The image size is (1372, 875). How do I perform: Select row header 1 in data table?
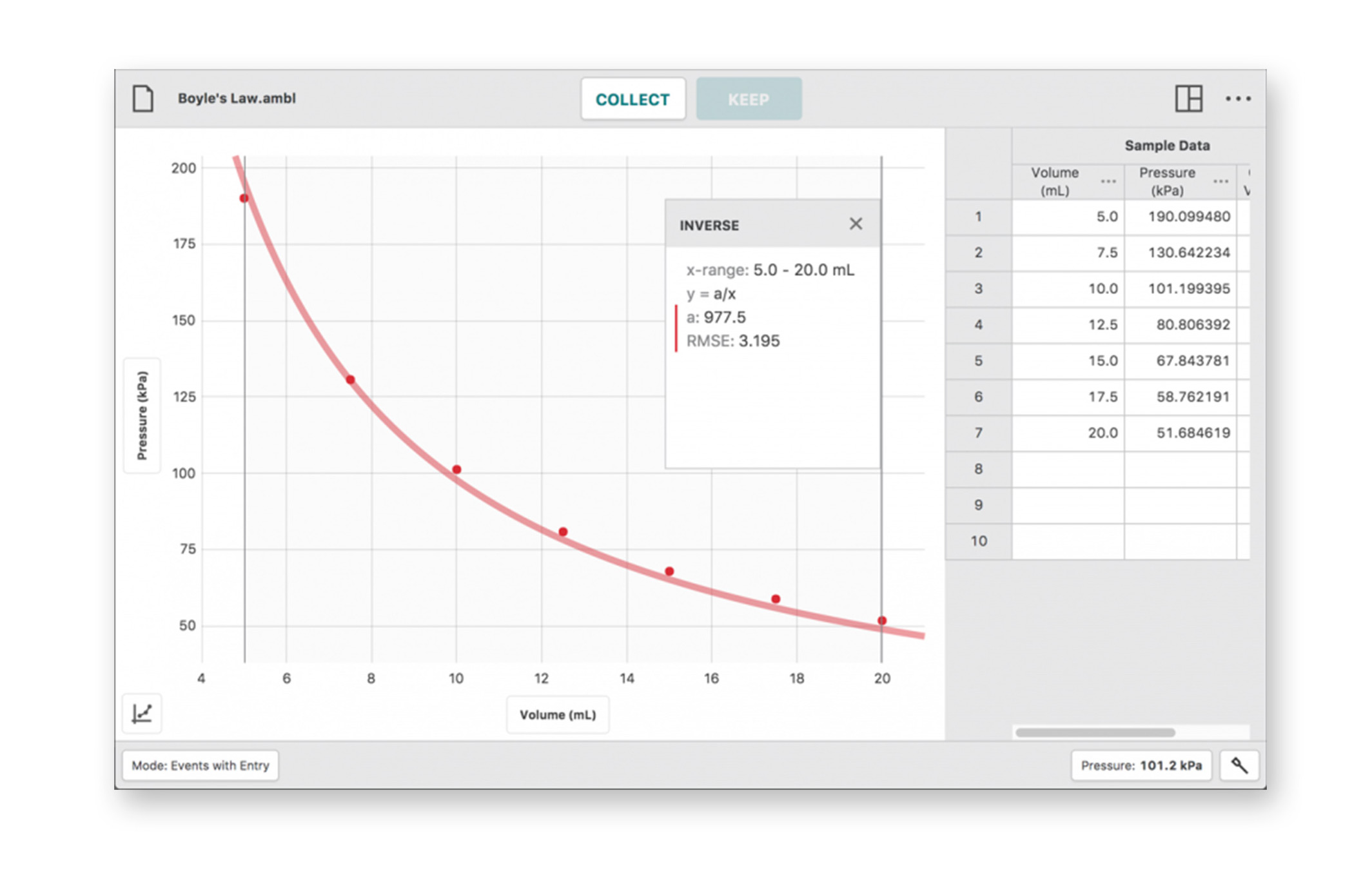tap(979, 217)
